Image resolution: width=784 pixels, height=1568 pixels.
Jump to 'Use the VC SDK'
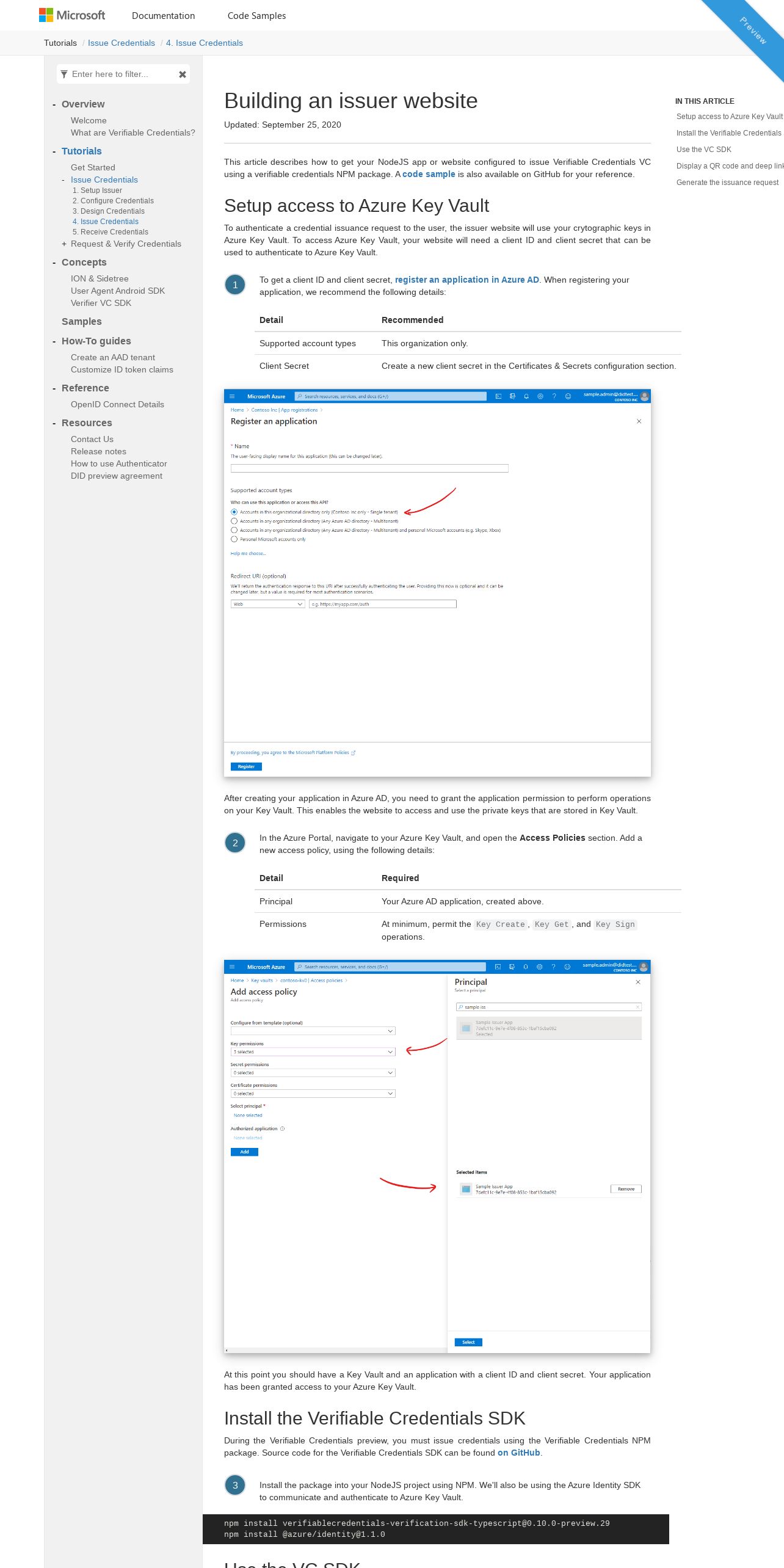pyautogui.click(x=704, y=150)
